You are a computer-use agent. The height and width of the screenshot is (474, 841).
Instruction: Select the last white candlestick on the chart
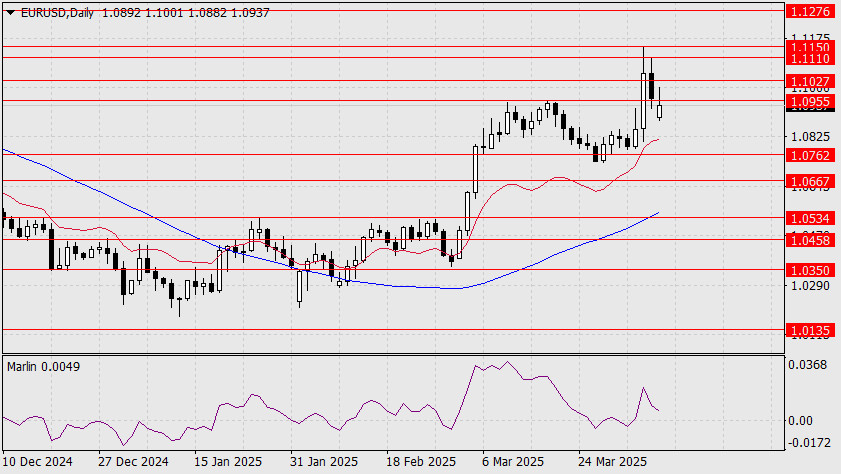pyautogui.click(x=659, y=112)
